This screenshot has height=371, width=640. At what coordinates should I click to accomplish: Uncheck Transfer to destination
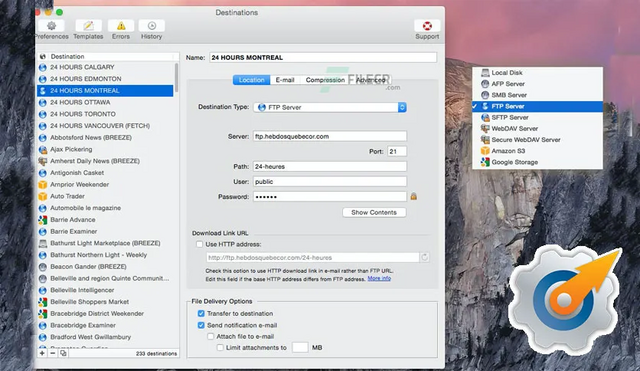tap(201, 313)
